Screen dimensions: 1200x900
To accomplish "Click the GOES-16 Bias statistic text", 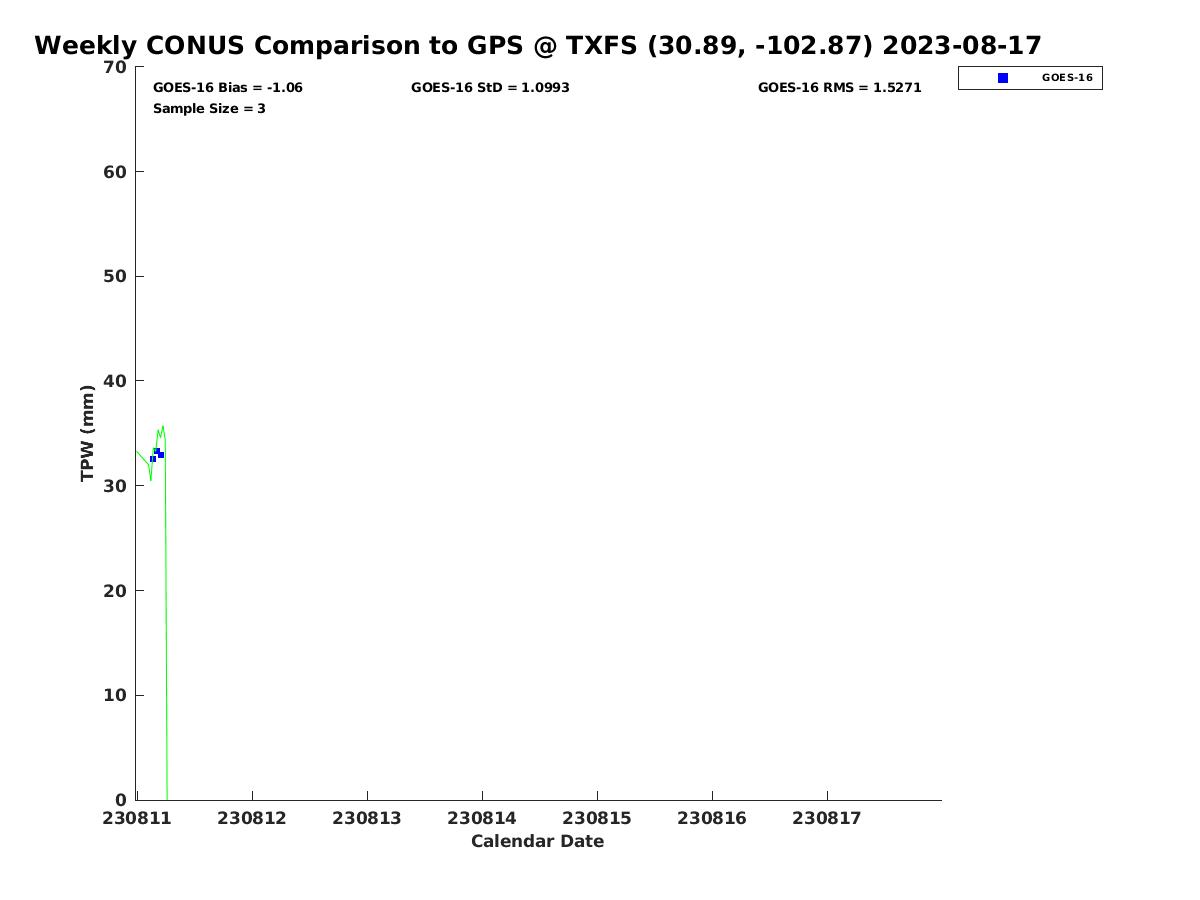I will [x=227, y=88].
